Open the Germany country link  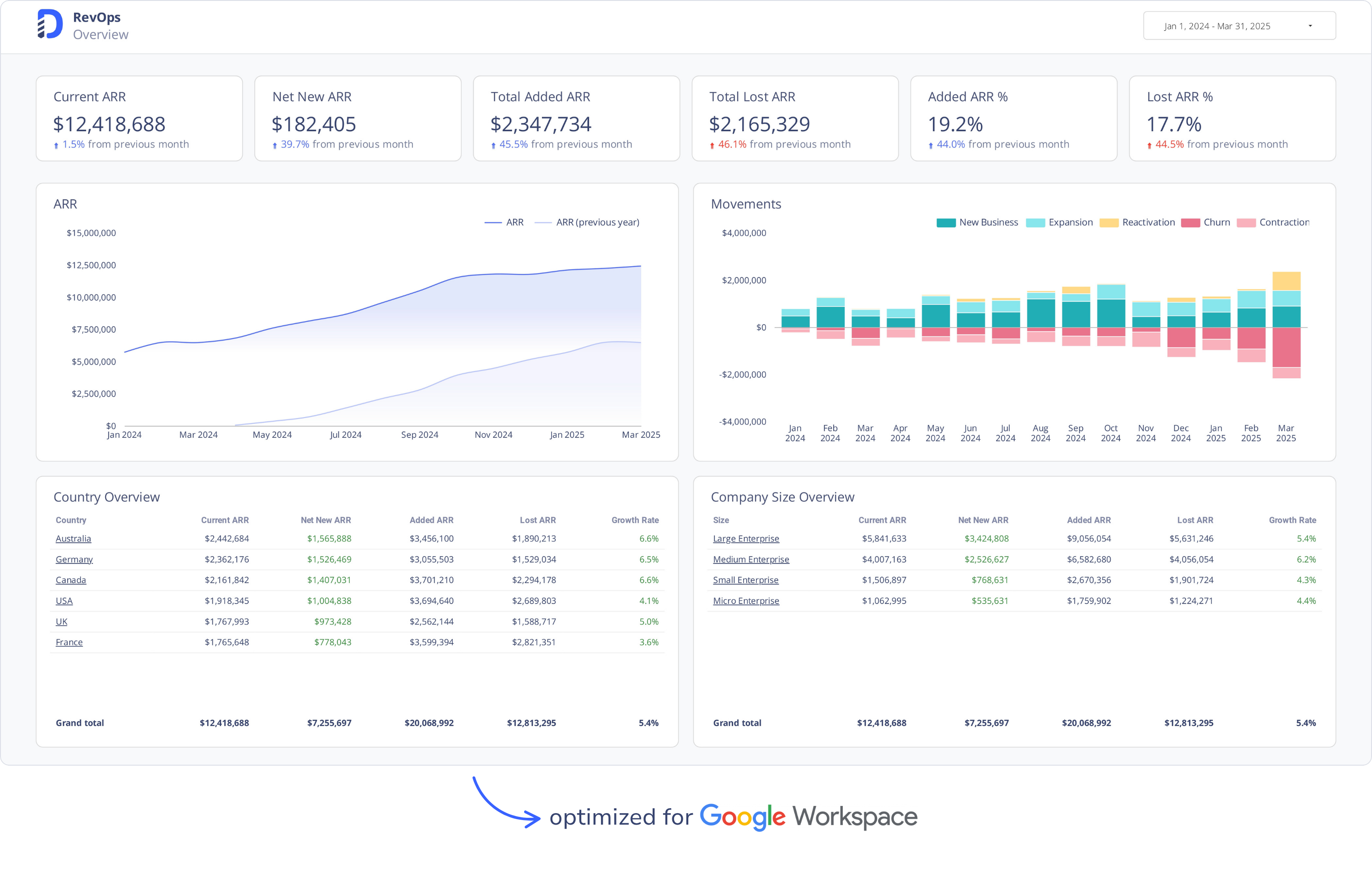74,559
